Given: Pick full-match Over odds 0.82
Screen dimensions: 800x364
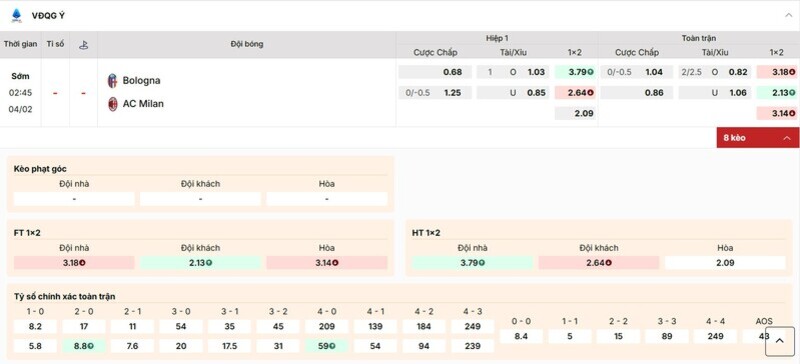Looking at the screenshot, I should (x=715, y=72).
